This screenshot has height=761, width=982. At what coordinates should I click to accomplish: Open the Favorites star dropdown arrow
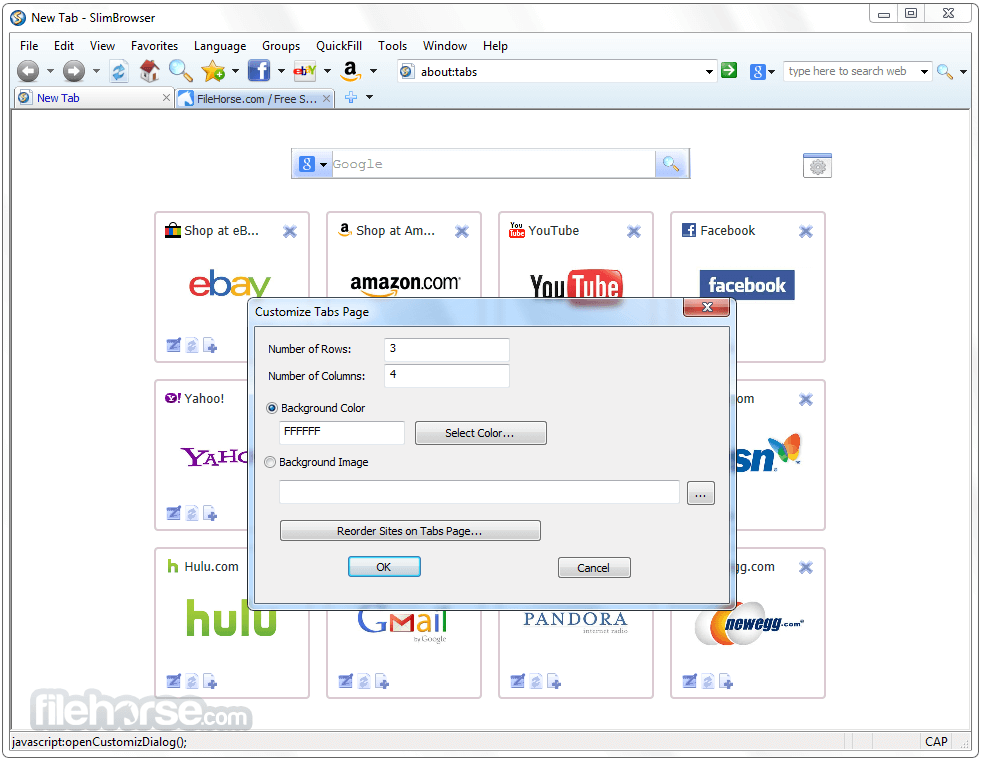coord(235,71)
